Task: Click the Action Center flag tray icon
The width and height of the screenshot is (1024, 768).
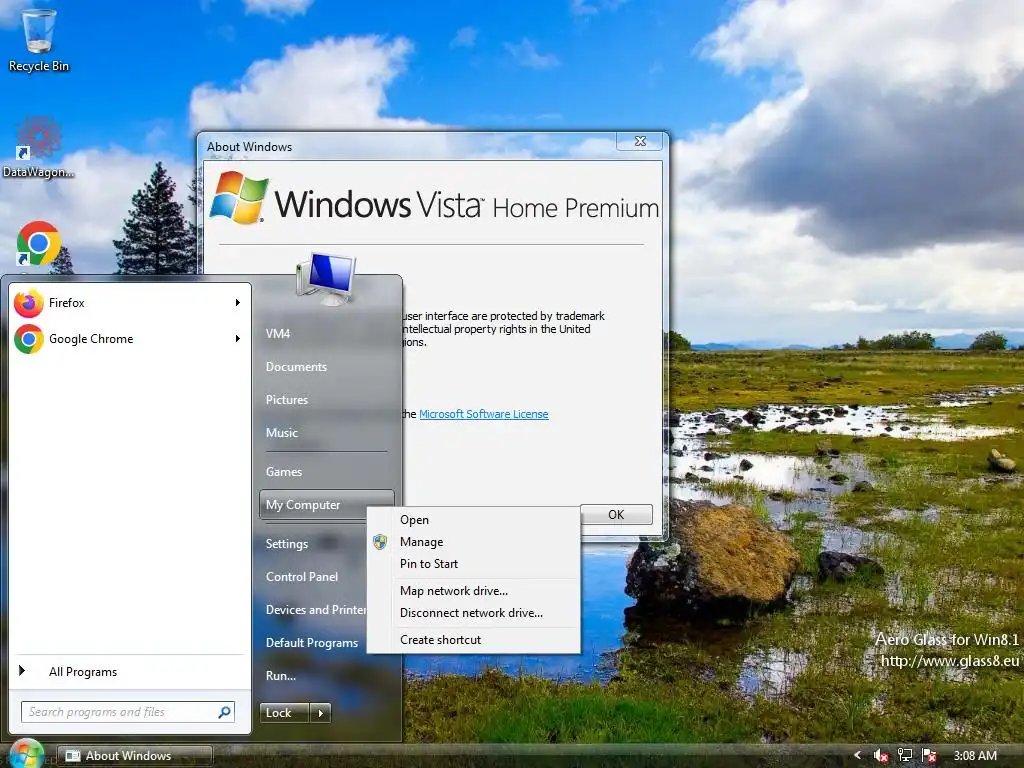Action: [x=929, y=756]
